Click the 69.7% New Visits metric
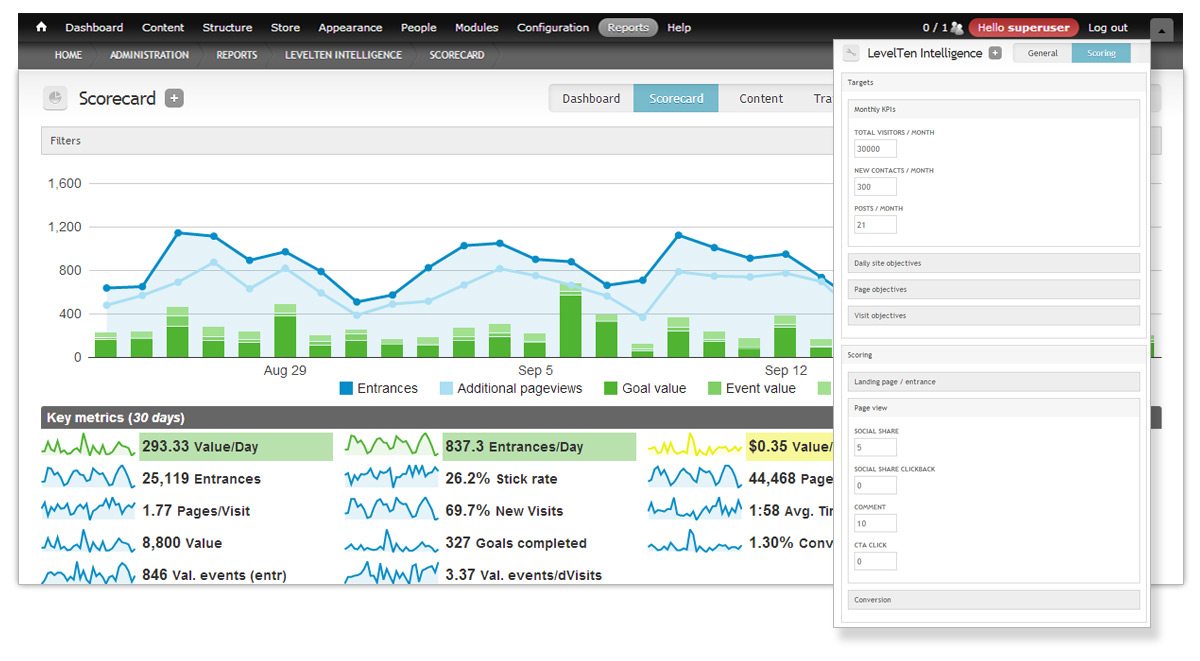This screenshot has height=661, width=1200. click(505, 511)
